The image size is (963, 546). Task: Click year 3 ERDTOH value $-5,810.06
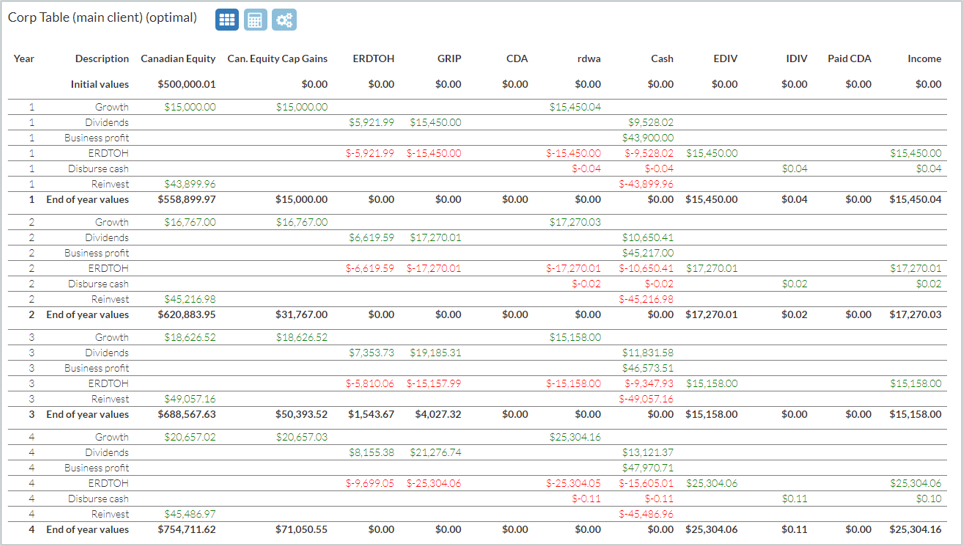pos(370,384)
